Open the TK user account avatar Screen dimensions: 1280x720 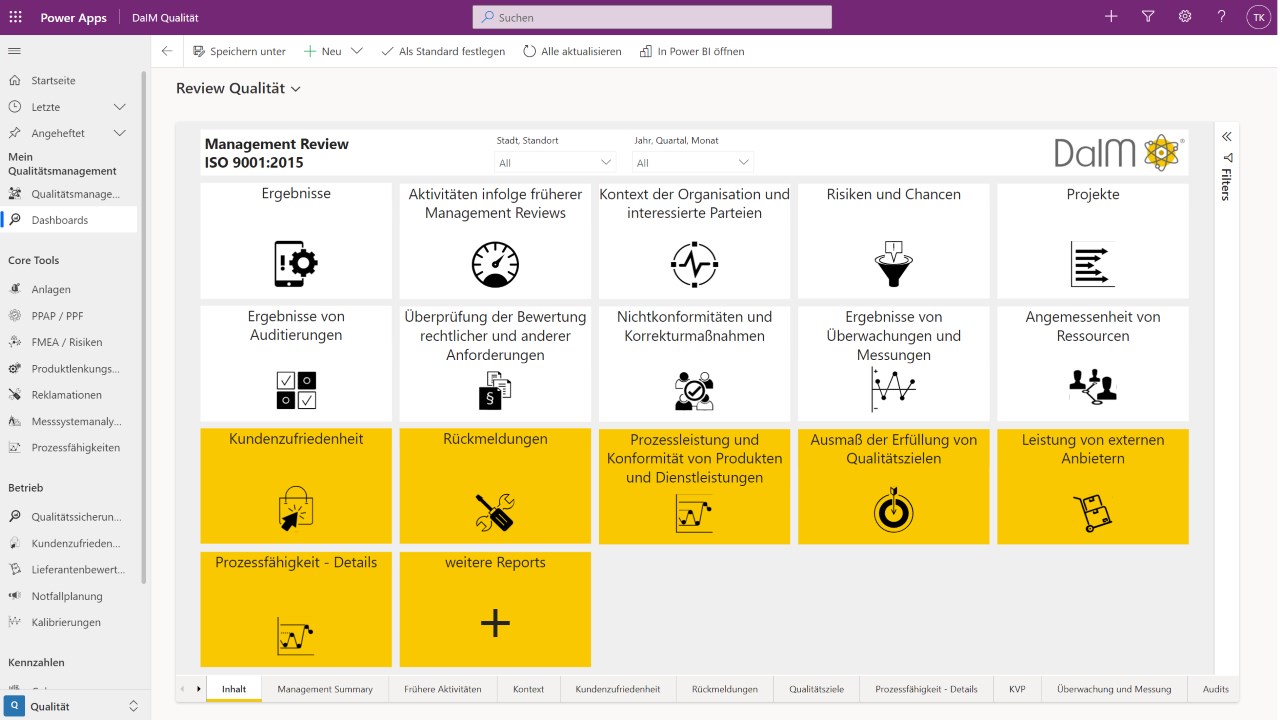(1258, 17)
